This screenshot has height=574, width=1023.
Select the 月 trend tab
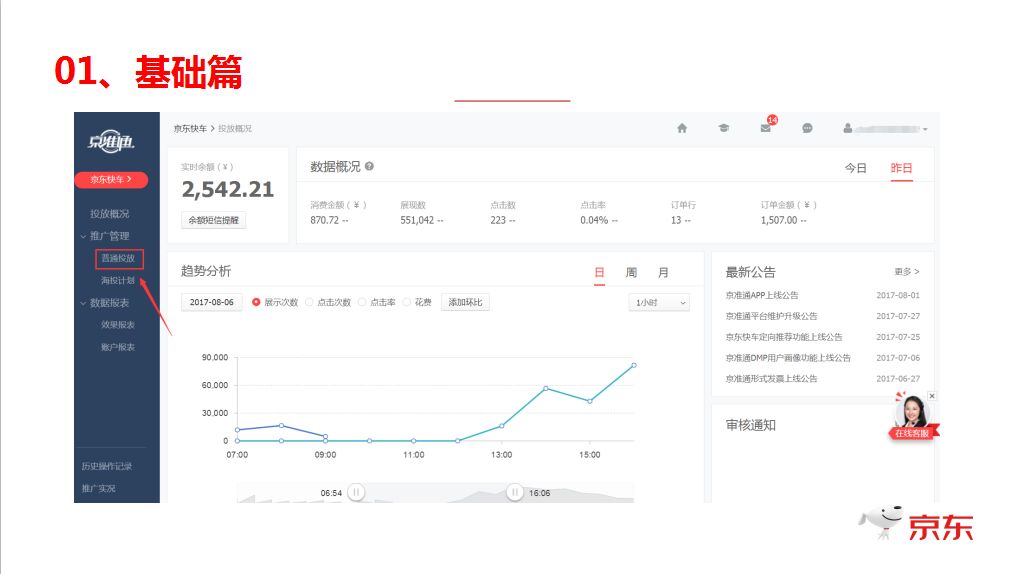663,272
